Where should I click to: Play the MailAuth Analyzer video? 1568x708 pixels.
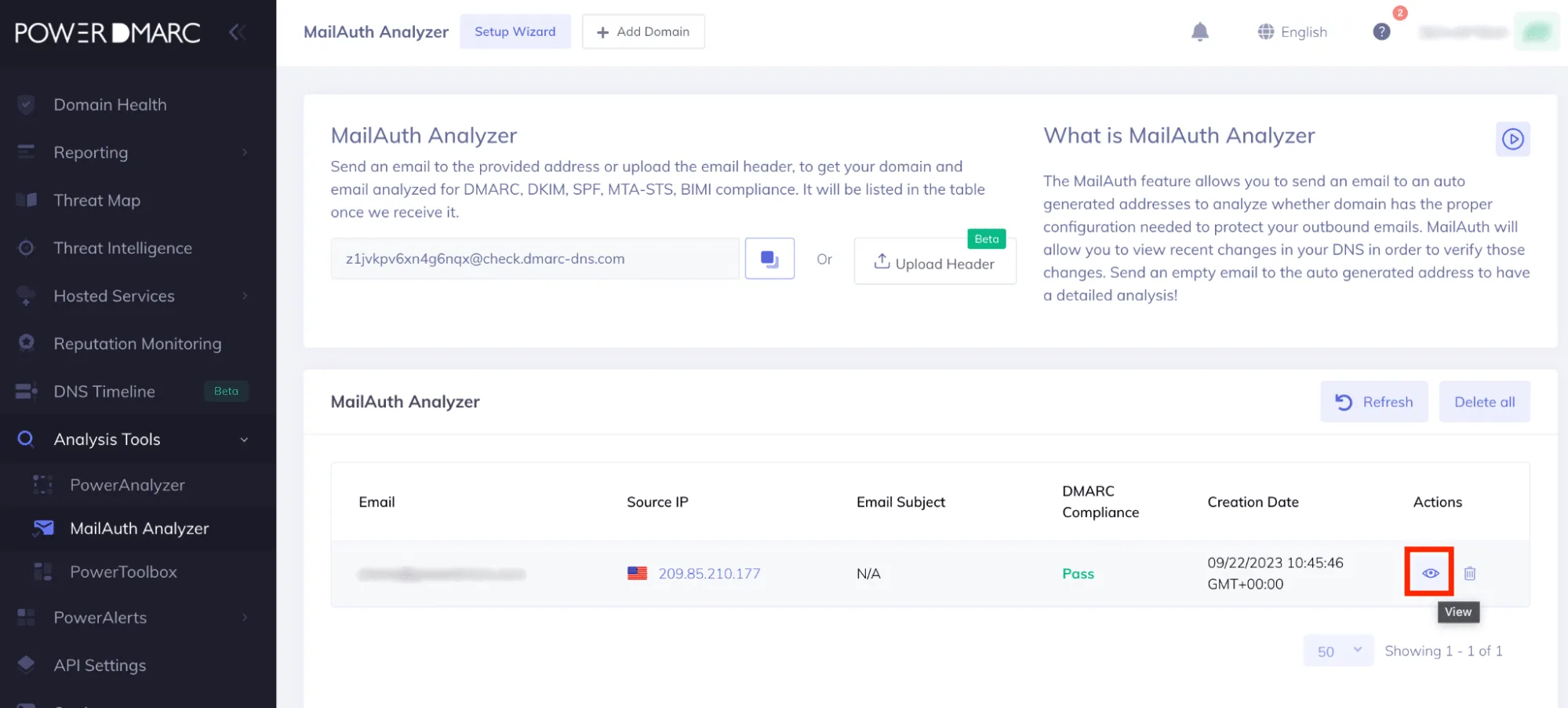(1512, 139)
